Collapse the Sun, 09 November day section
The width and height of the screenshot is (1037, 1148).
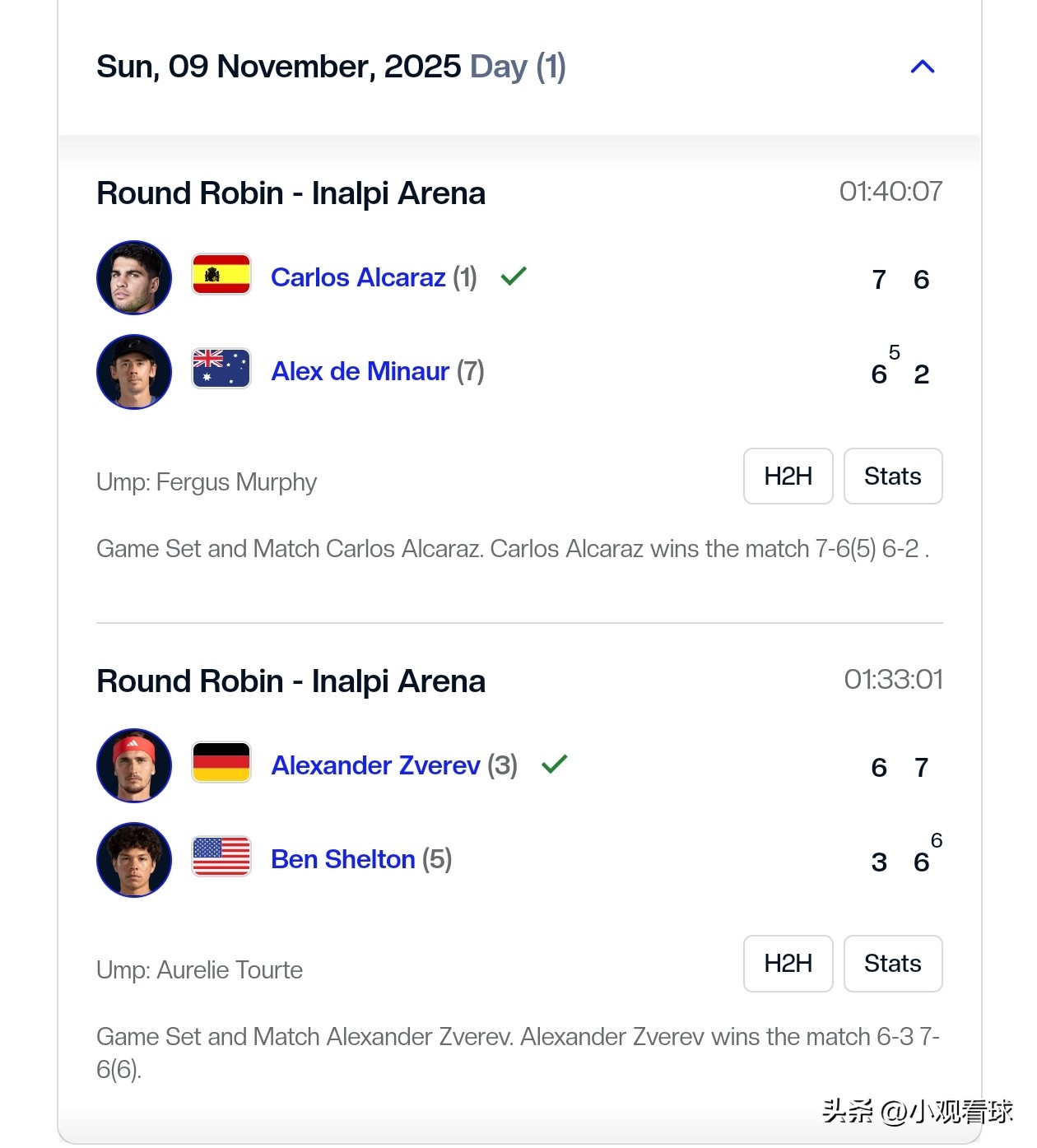tap(923, 67)
